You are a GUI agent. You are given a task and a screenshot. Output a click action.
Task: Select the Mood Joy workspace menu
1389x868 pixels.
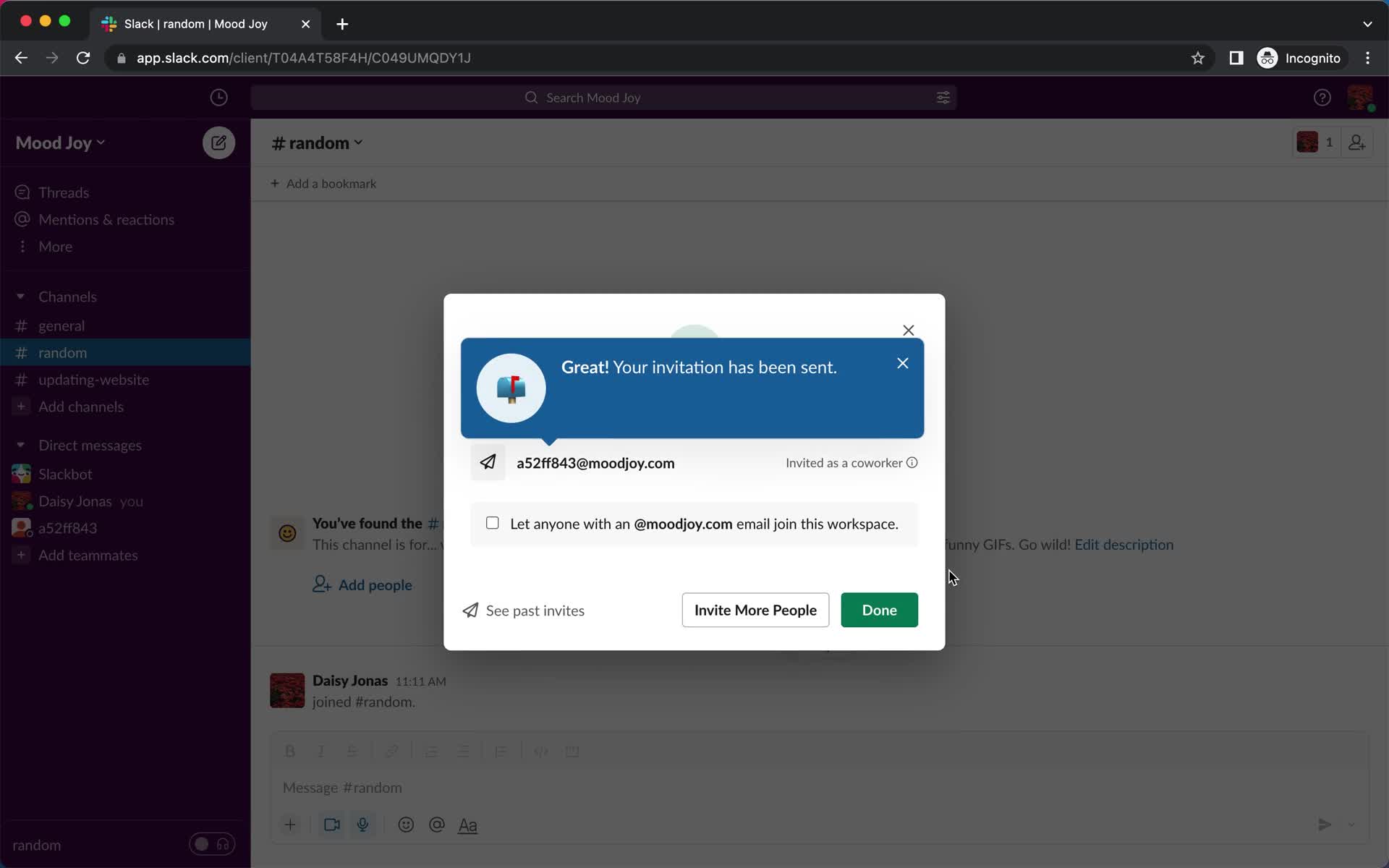click(x=60, y=142)
